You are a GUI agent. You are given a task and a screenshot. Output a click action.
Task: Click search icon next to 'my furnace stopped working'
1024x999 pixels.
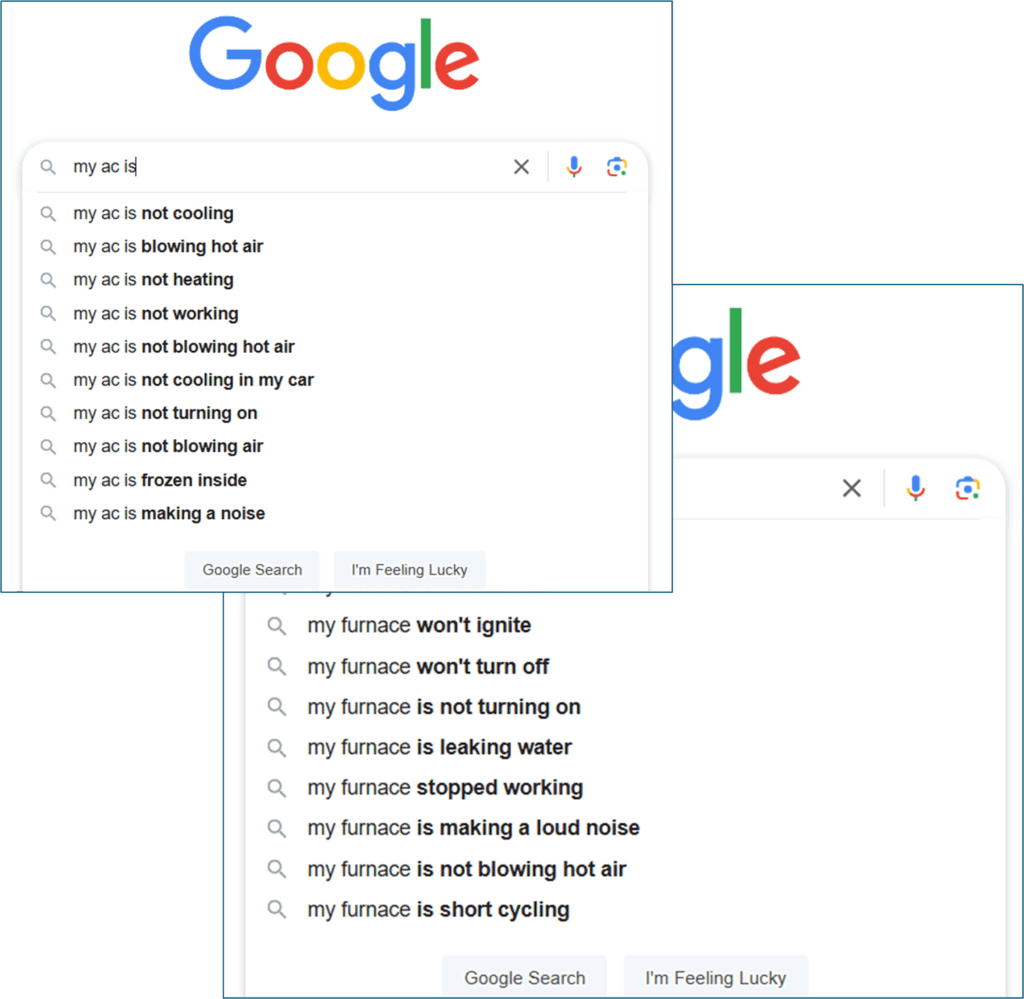277,788
